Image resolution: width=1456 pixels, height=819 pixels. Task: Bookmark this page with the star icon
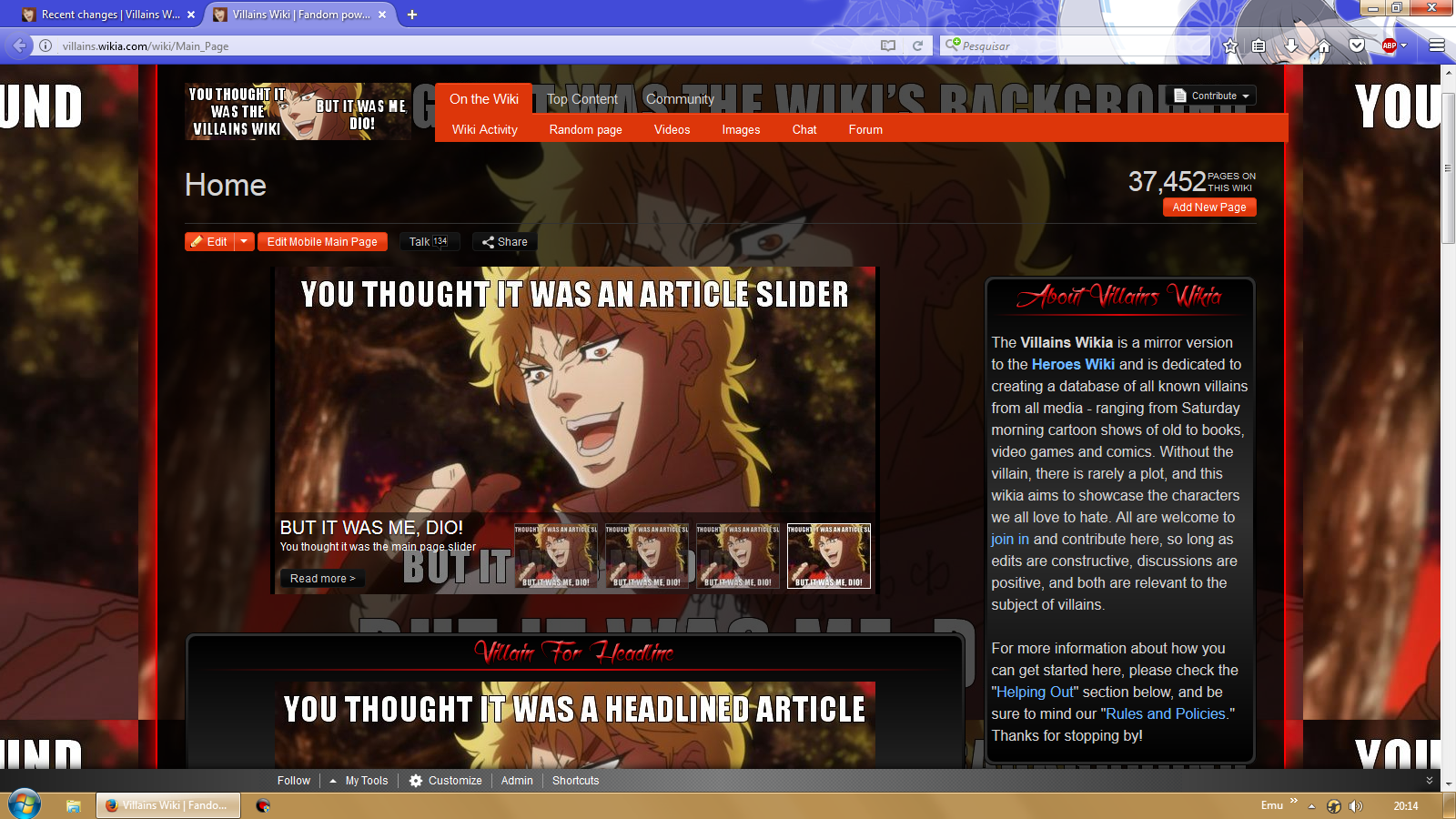pos(1230,45)
